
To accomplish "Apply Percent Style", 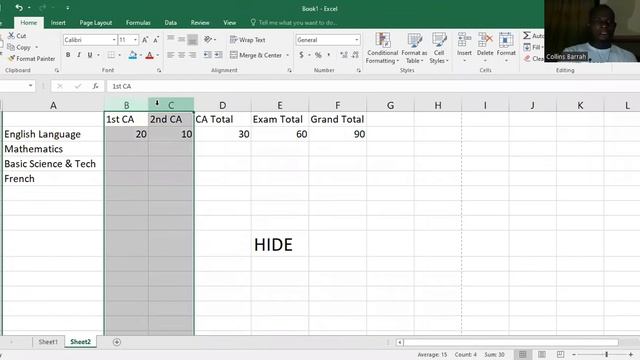I will pos(318,55).
